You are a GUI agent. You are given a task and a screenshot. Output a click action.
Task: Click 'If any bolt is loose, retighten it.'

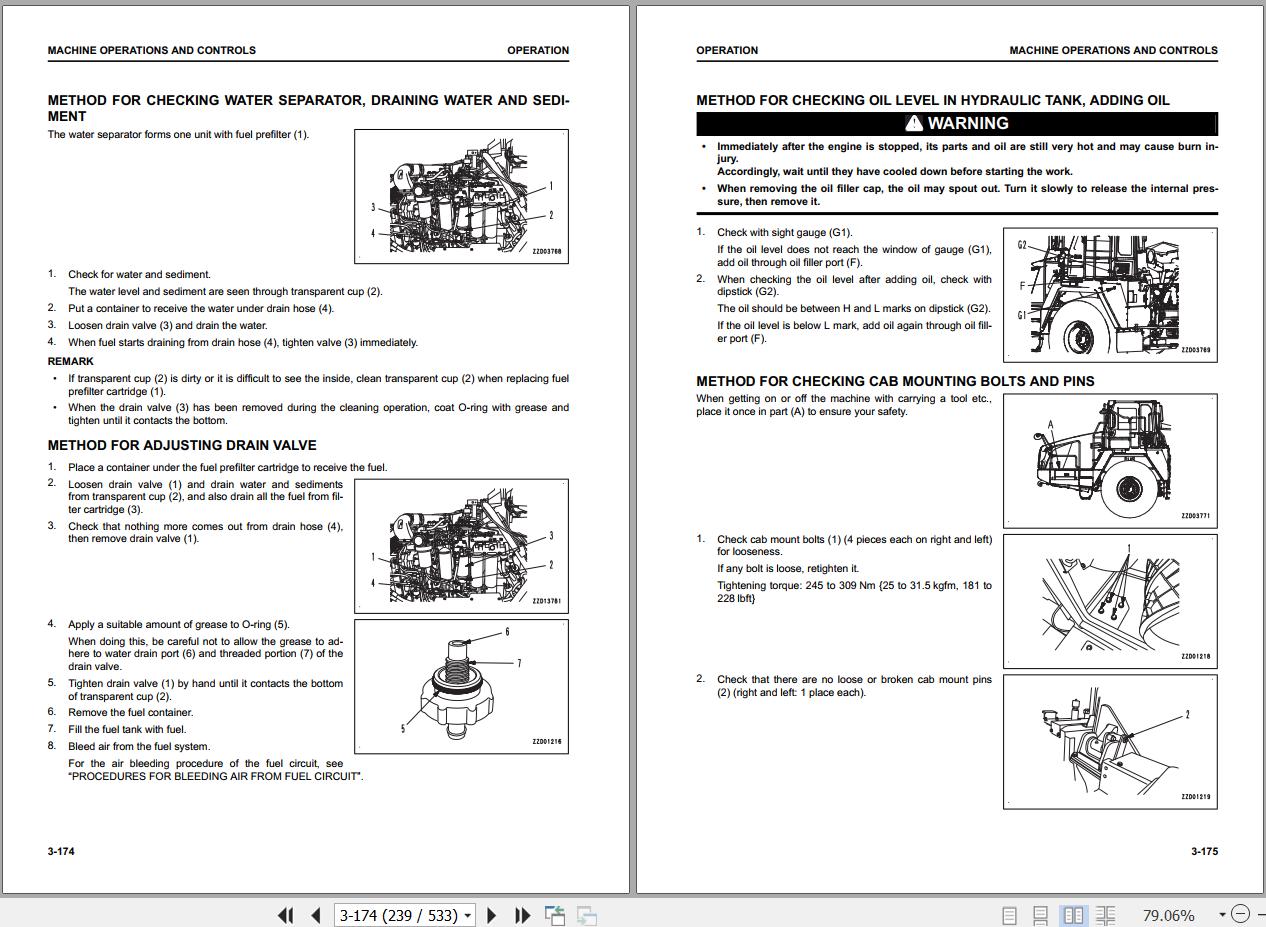[788, 568]
